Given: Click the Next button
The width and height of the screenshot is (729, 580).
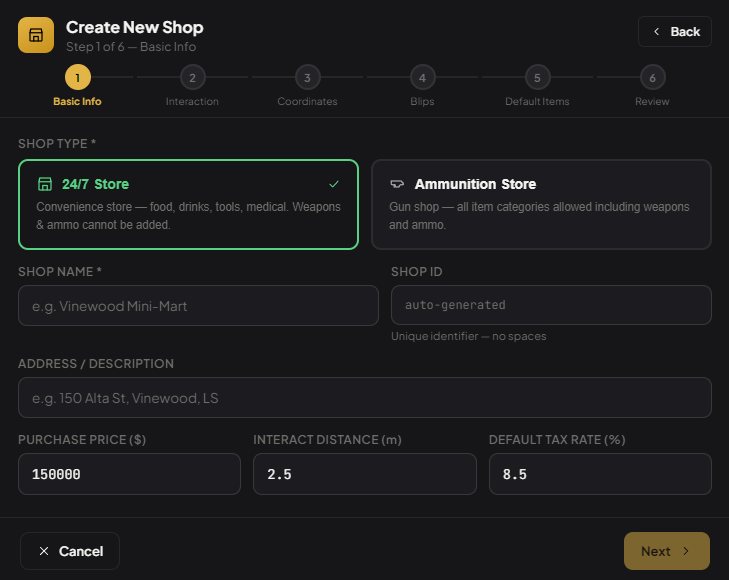Looking at the screenshot, I should click(667, 551).
